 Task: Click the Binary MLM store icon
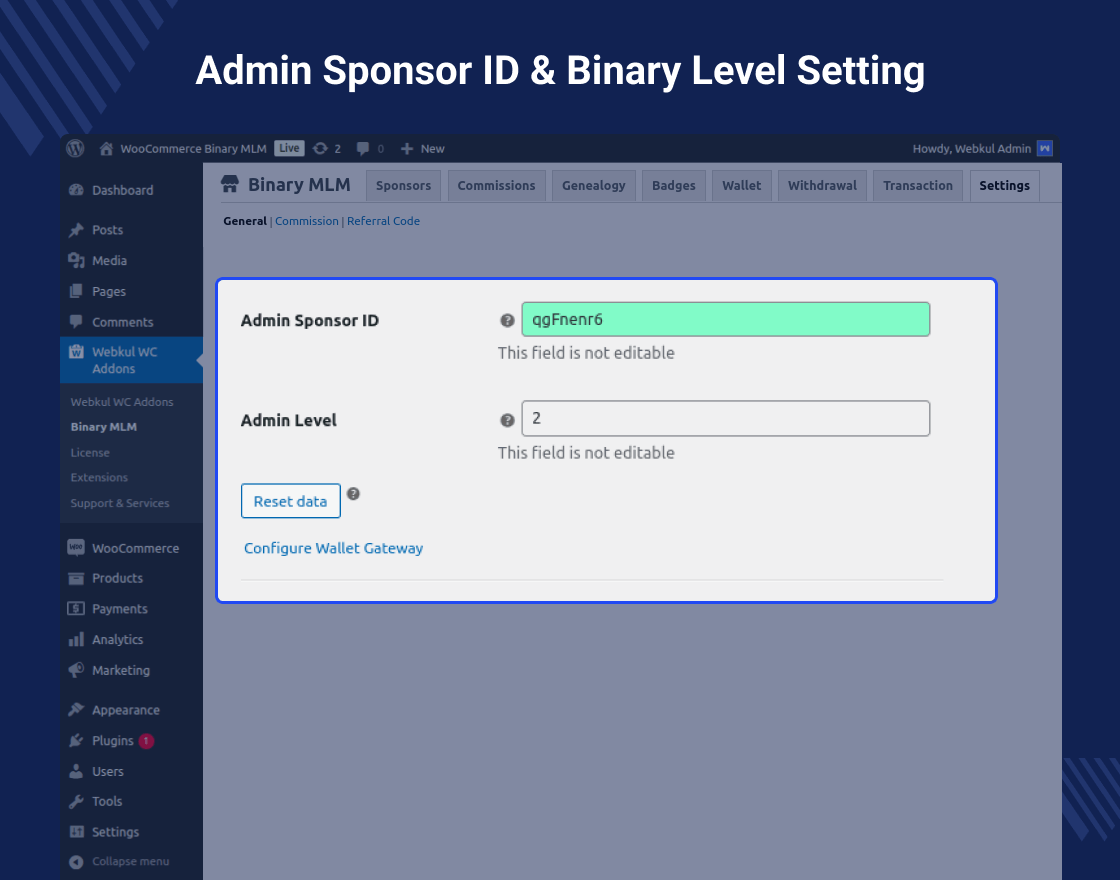(x=230, y=184)
